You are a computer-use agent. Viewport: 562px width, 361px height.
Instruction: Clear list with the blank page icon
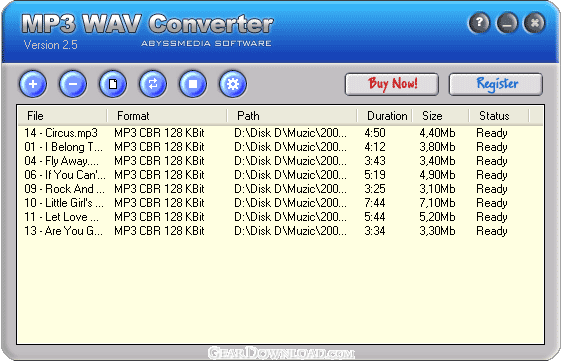(x=113, y=84)
